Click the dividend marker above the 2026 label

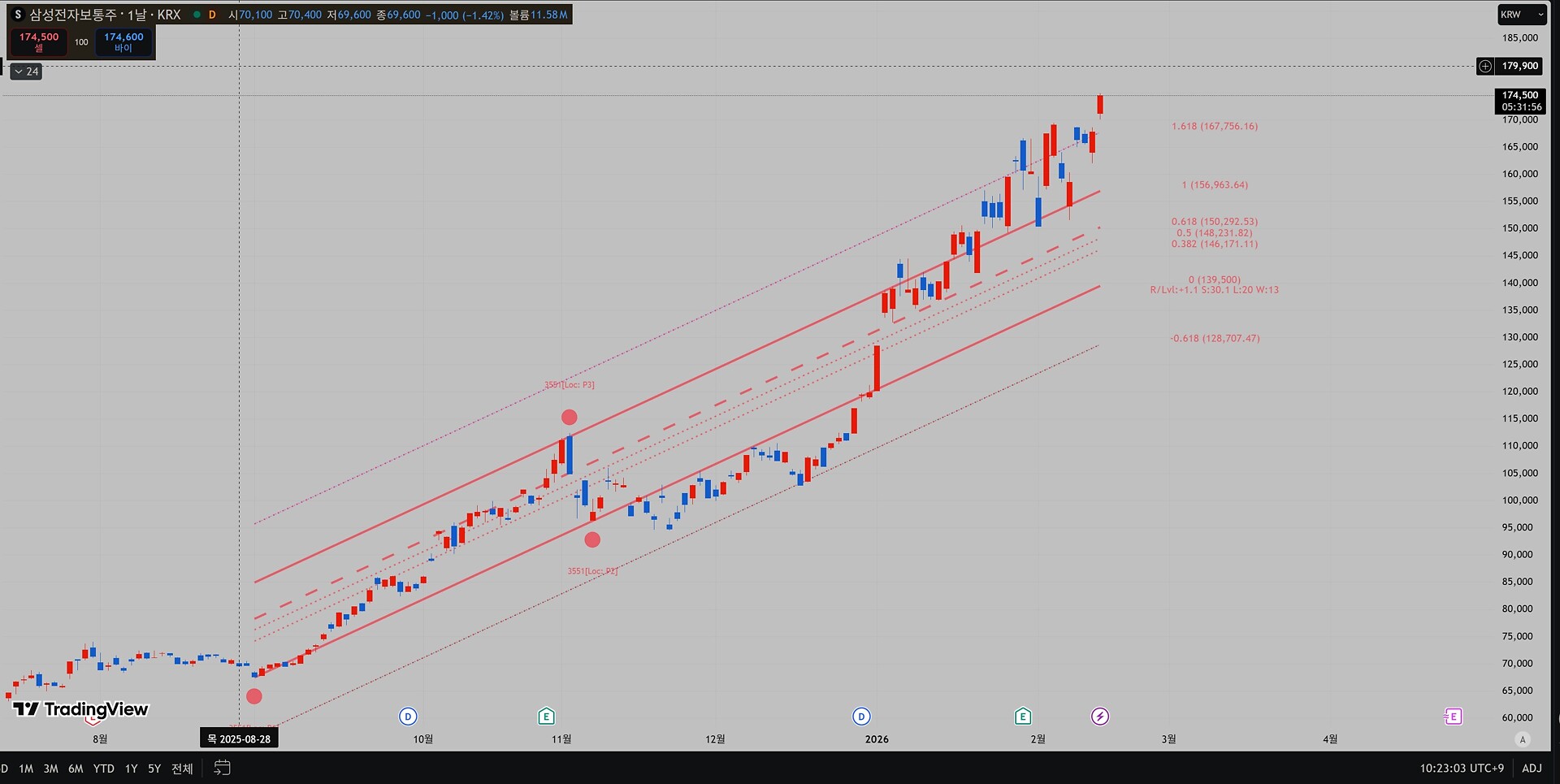point(861,716)
